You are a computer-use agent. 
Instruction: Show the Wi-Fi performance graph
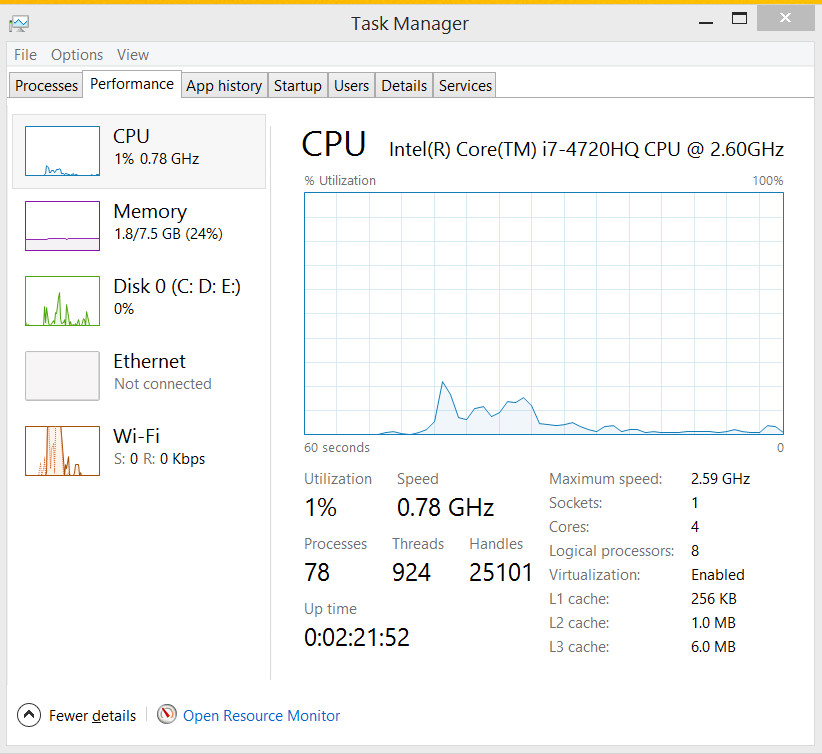point(62,451)
